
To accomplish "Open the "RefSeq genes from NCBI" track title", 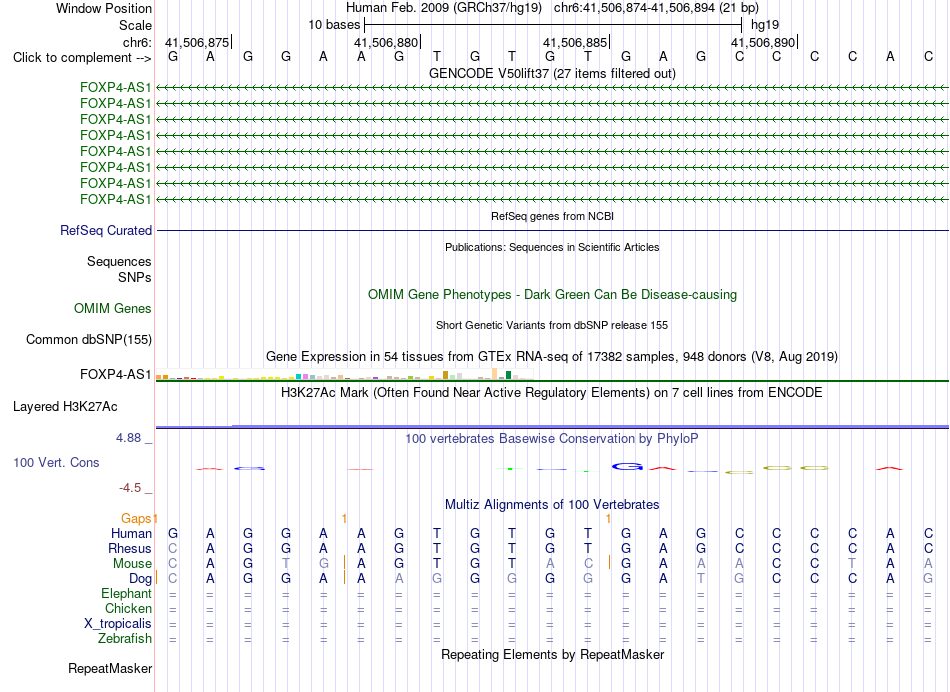I will (x=552, y=216).
